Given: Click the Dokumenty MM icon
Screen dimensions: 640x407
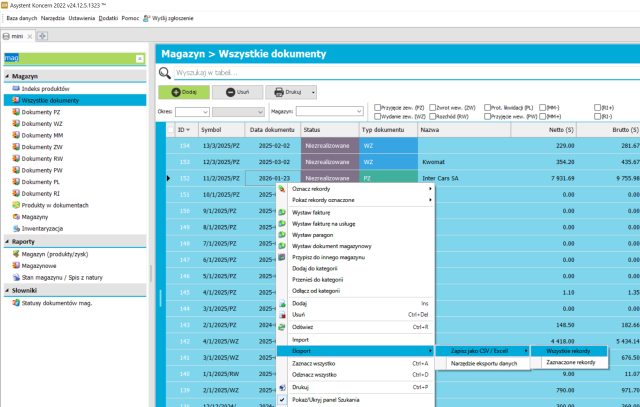Looking at the screenshot, I should [x=16, y=135].
